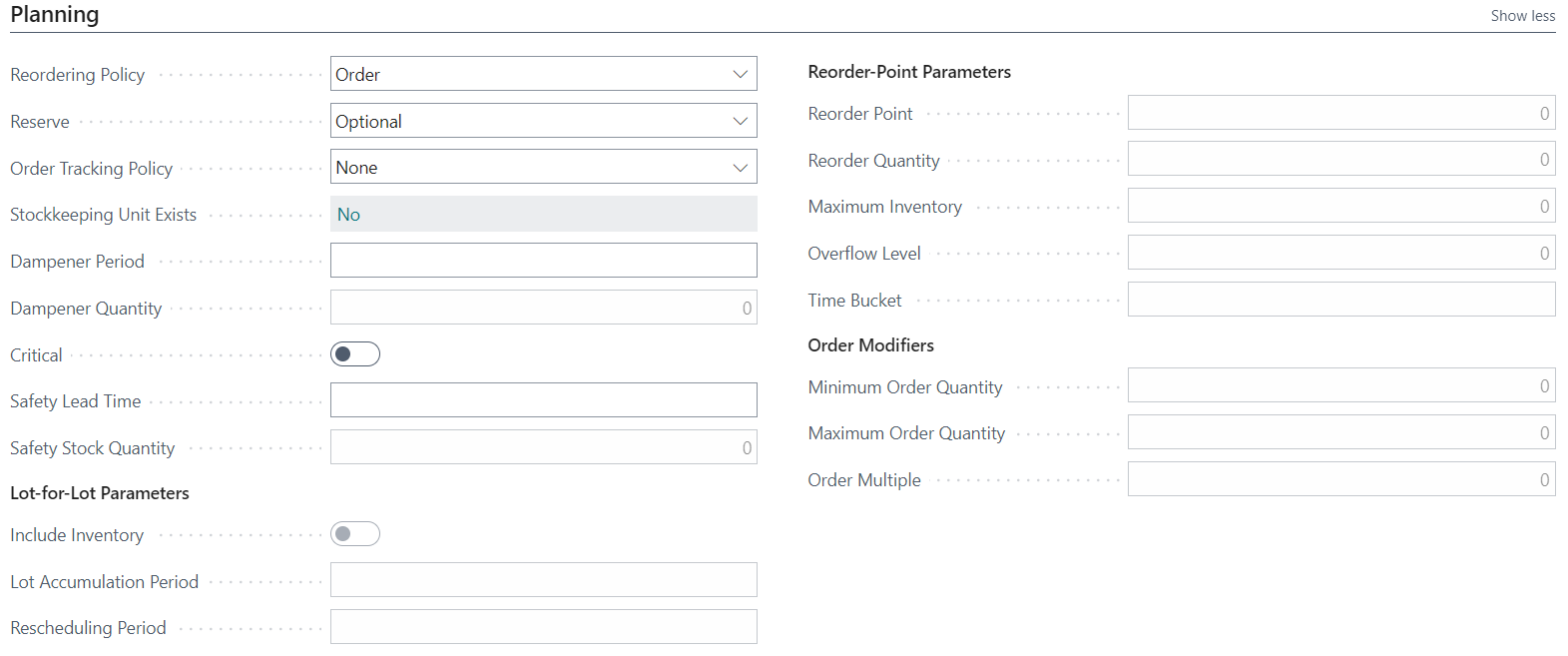Screen dimensions: 1568x656
Task: Disable the Critical toggle
Action: click(x=355, y=353)
